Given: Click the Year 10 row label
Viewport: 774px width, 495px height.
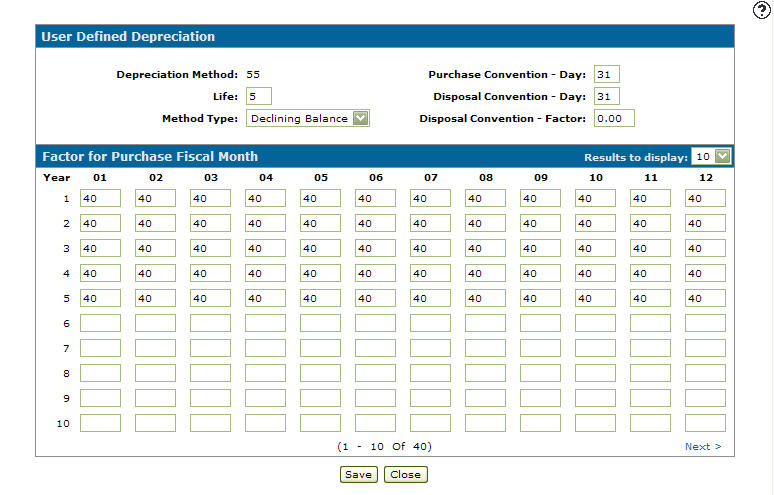Looking at the screenshot, I should tap(63, 423).
